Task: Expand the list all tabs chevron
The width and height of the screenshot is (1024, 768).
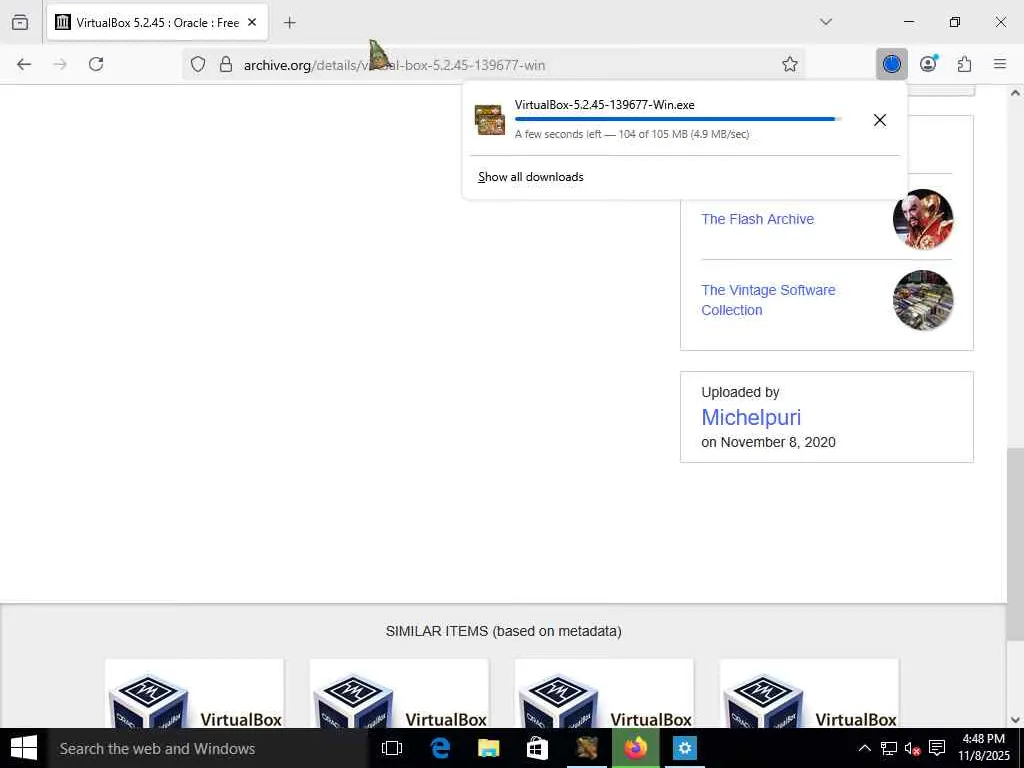Action: 826,22
